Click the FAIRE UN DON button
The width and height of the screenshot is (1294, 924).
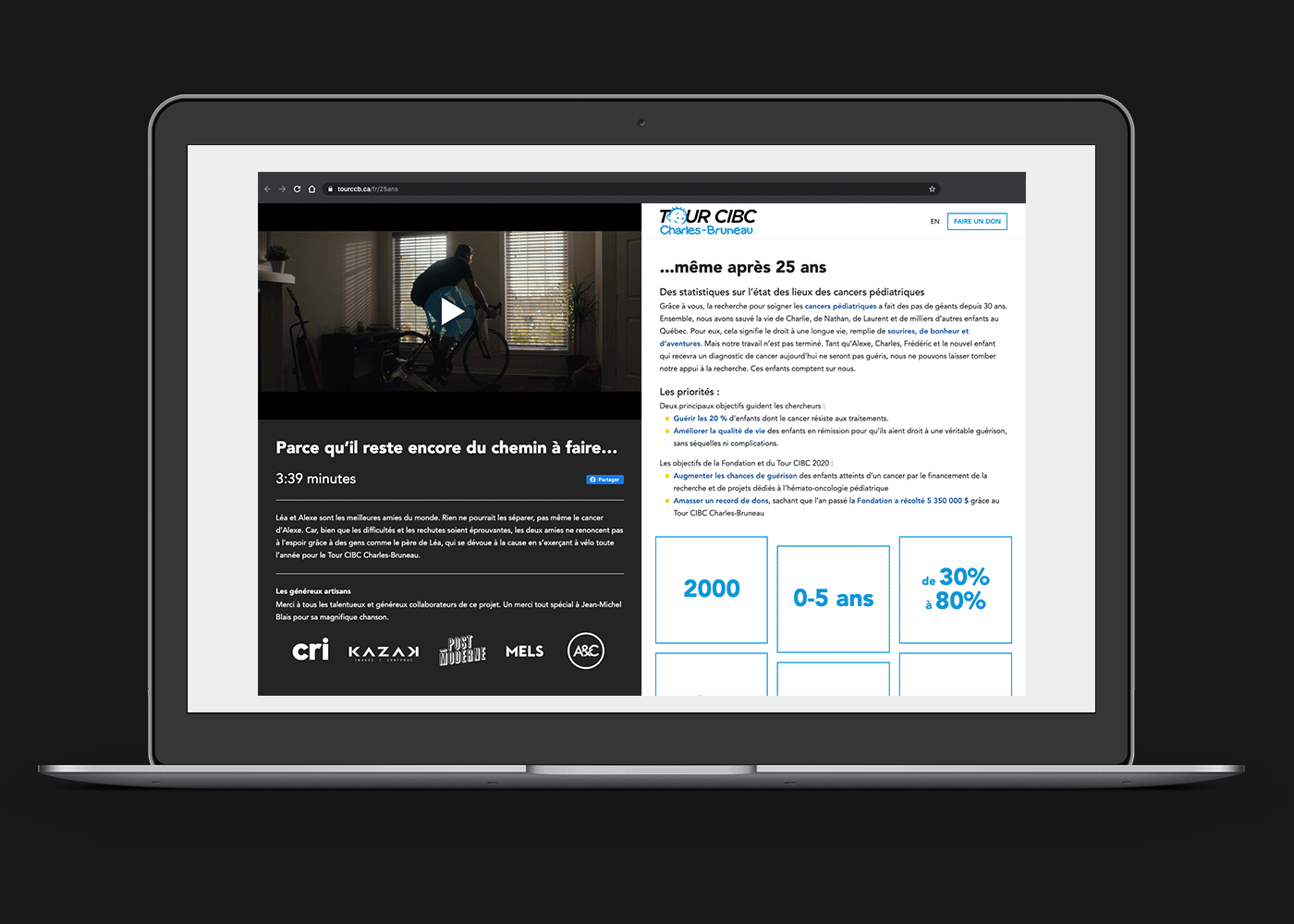[977, 221]
